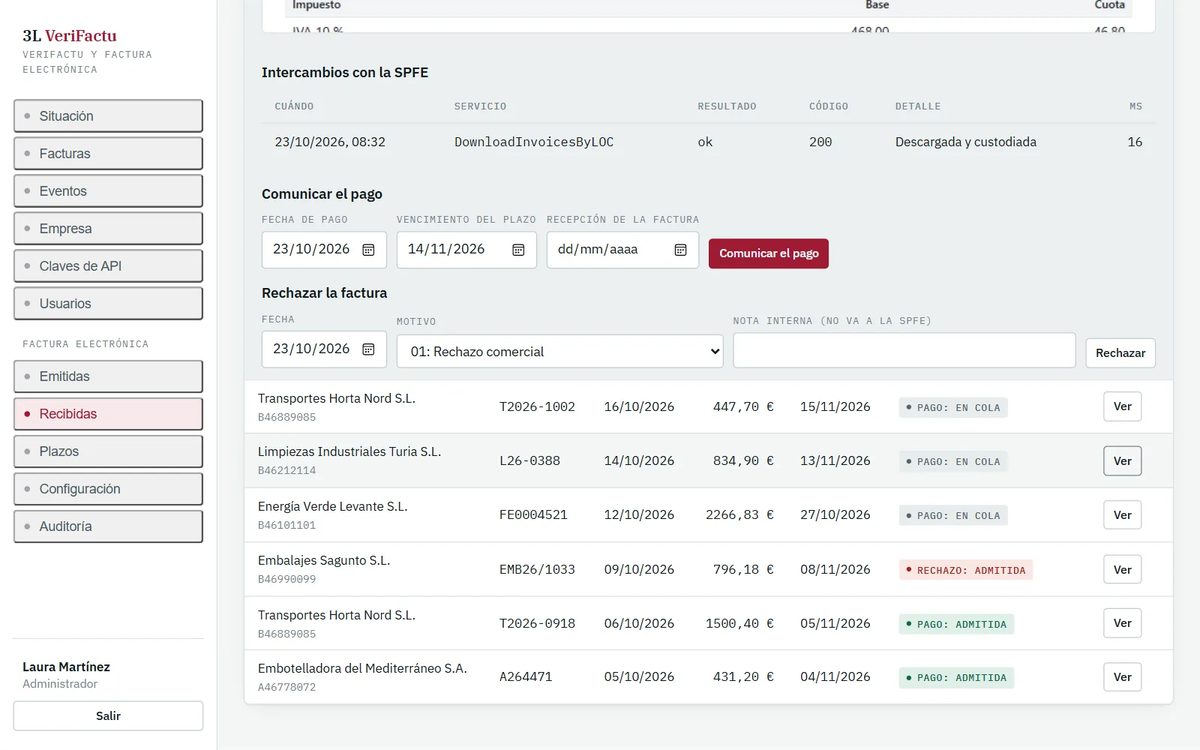Go to Usuarios page
Viewport: 1200px width, 750px height.
coord(108,303)
